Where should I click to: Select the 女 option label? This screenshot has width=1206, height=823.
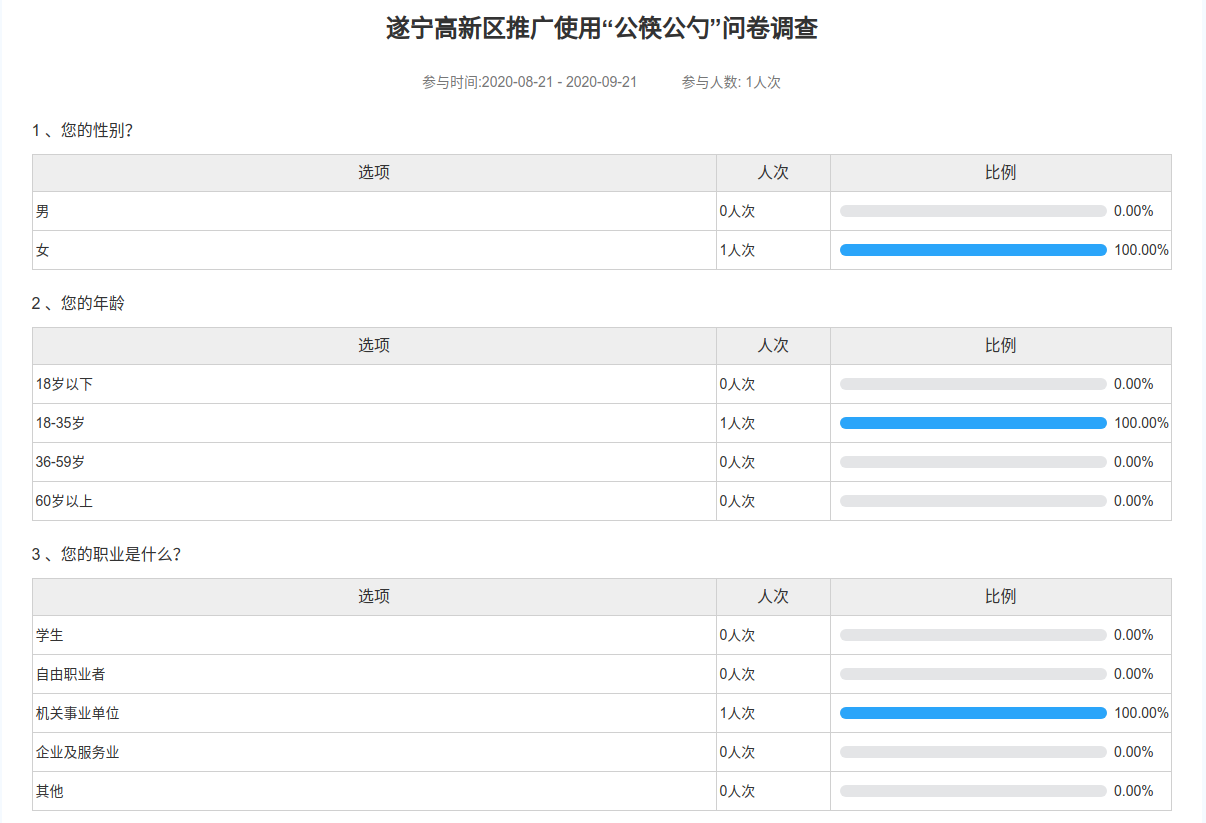coord(43,250)
